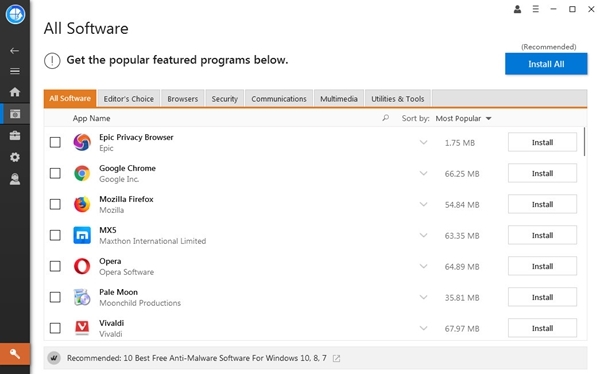The width and height of the screenshot is (600, 374).
Task: Click the Moonchild Productions publisher text
Action: (140, 303)
